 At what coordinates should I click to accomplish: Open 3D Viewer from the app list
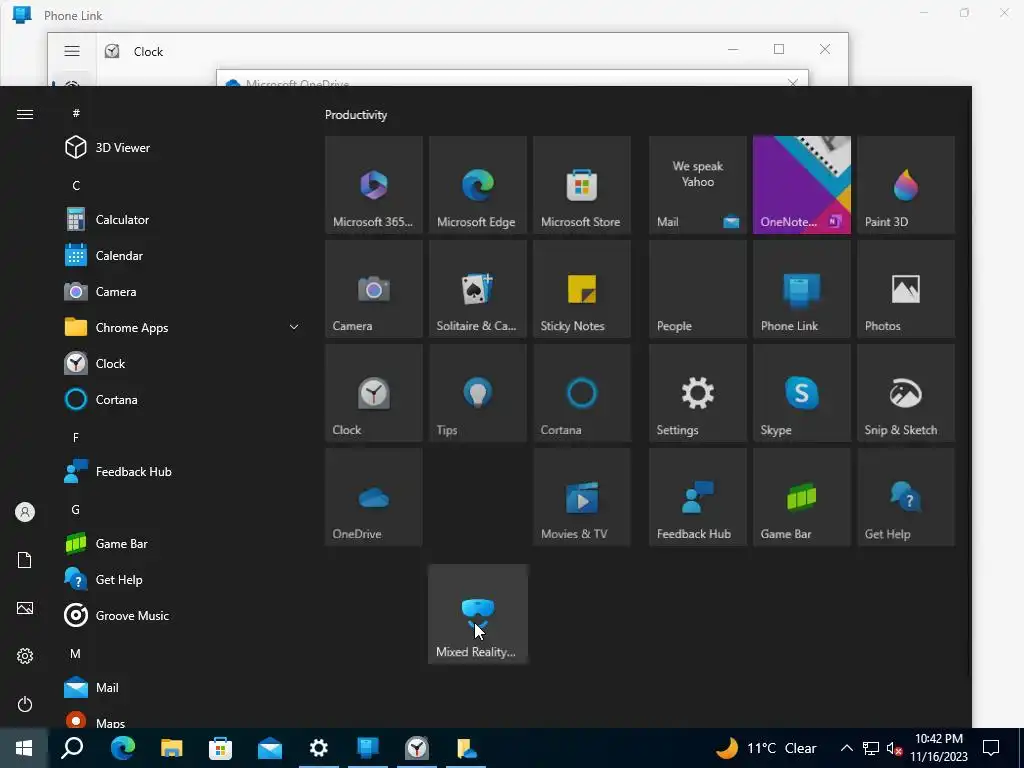182,148
